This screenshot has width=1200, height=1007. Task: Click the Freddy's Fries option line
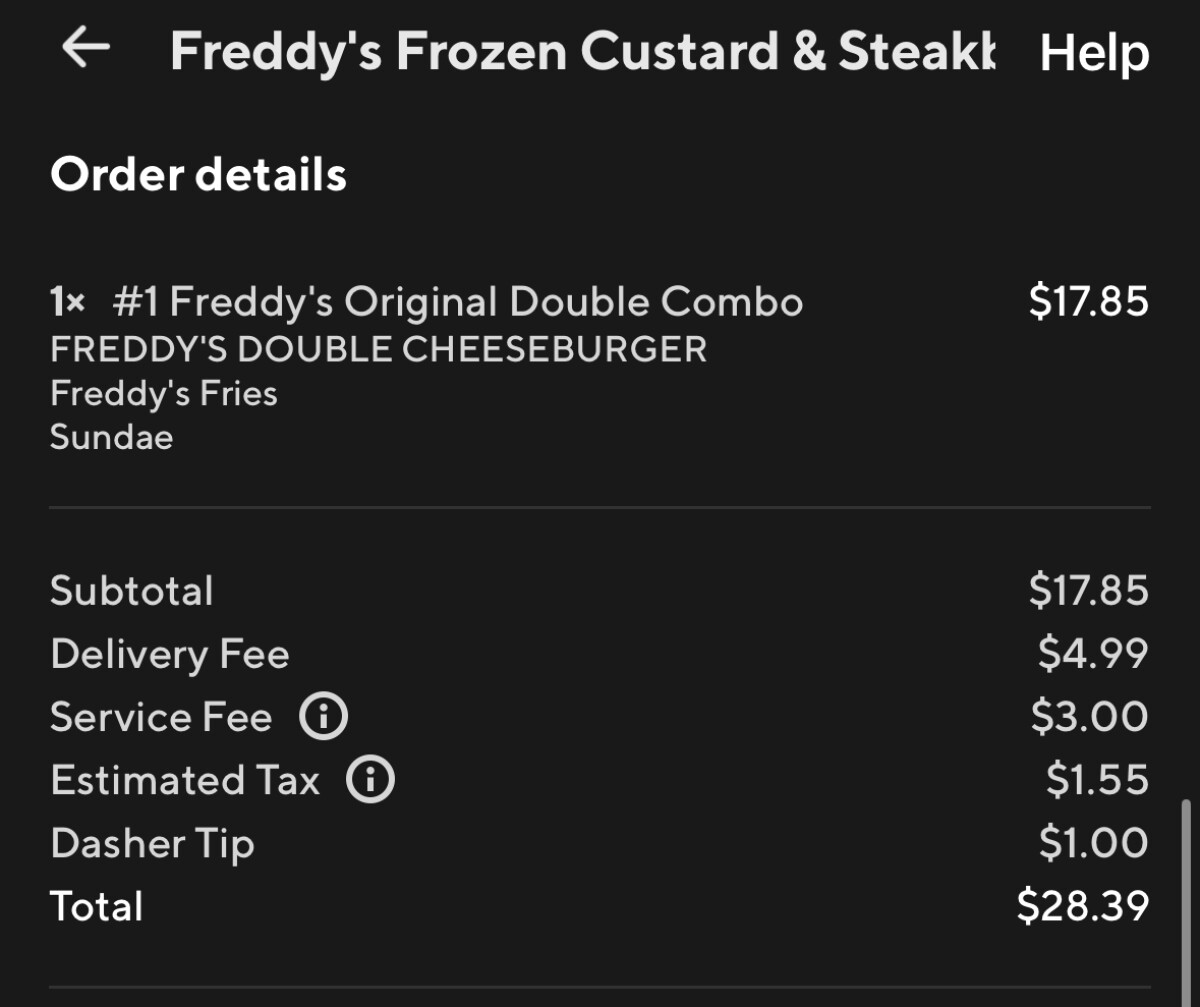pyautogui.click(x=164, y=393)
